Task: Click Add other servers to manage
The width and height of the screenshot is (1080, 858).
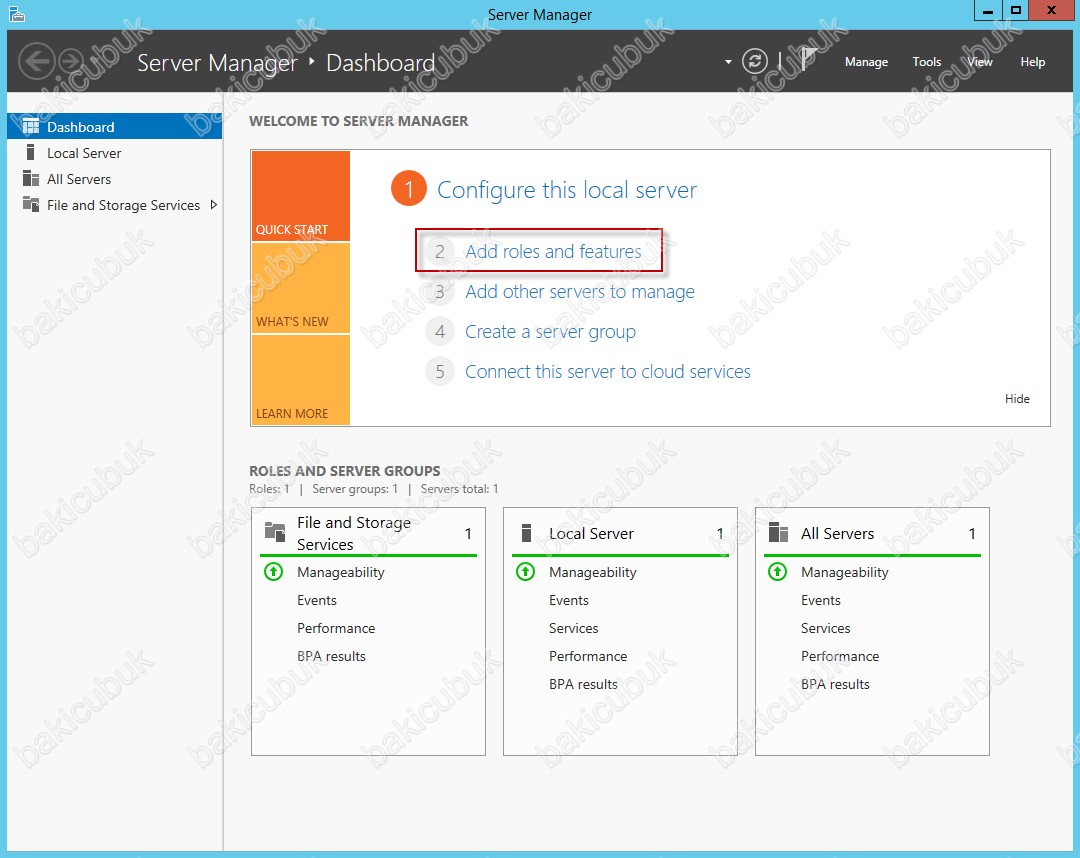Action: [580, 292]
